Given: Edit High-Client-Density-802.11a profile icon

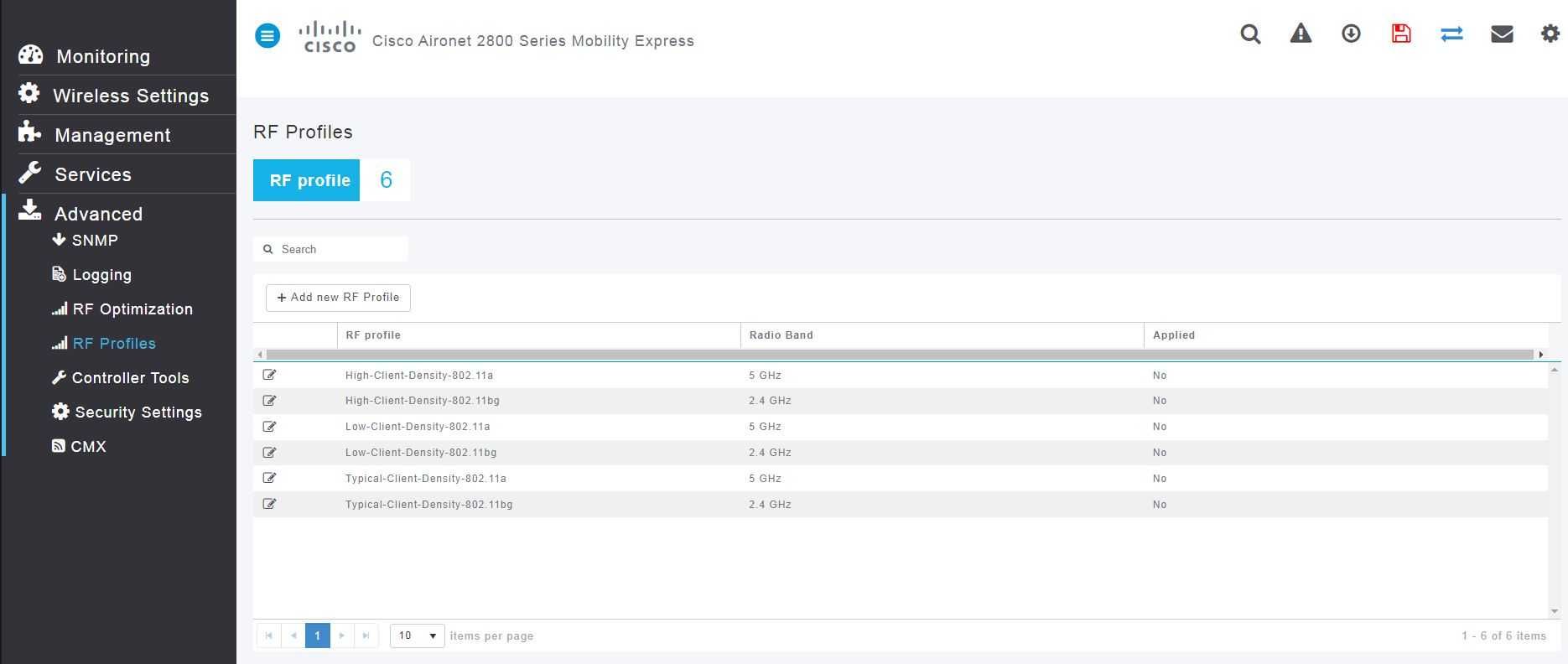Looking at the screenshot, I should (269, 375).
